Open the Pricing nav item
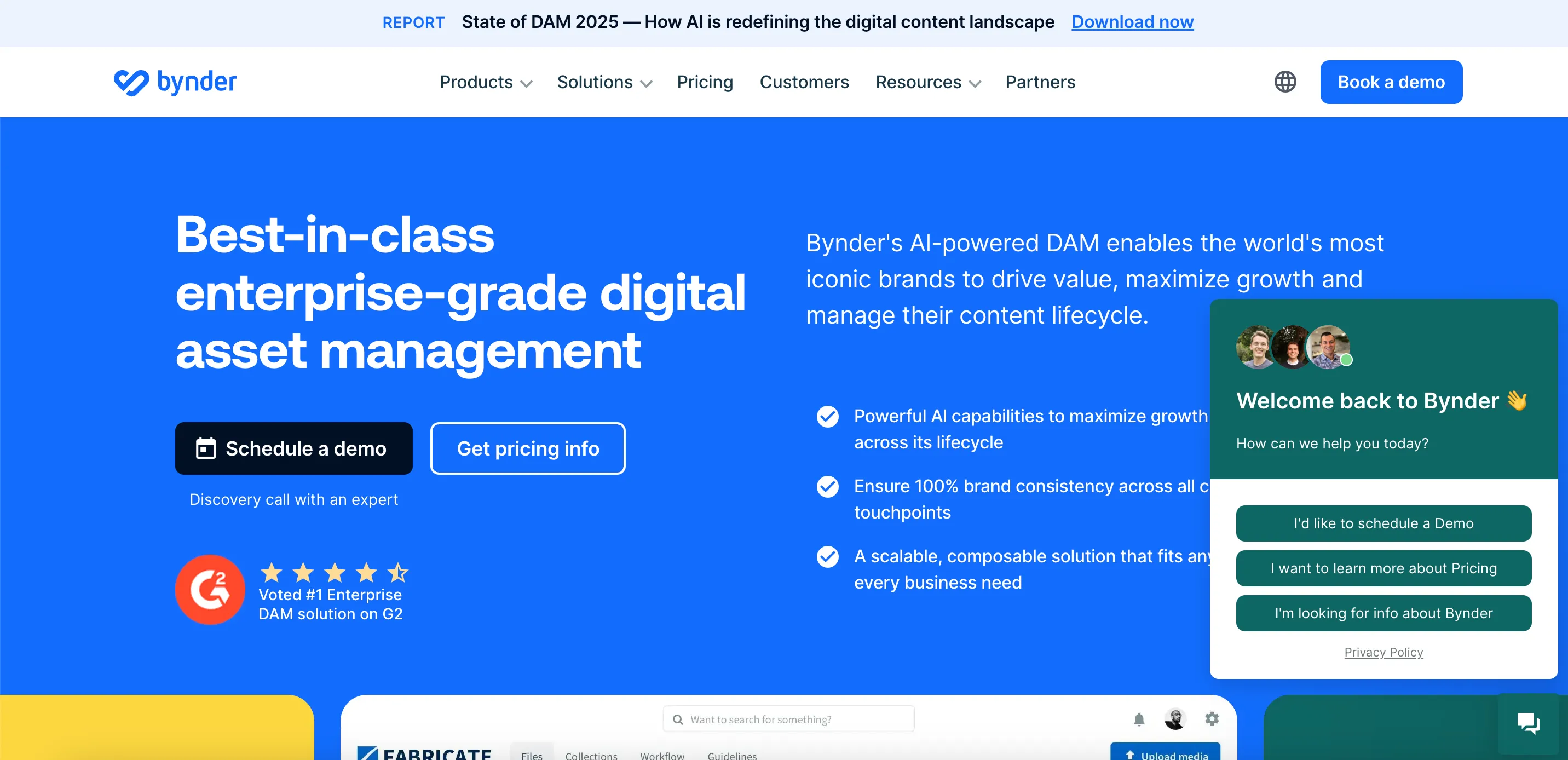Screen dimensions: 1568x760 click(x=704, y=82)
